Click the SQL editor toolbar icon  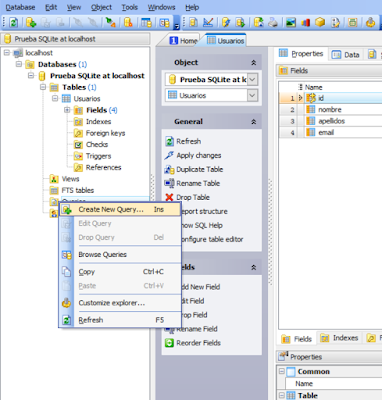tap(193, 23)
